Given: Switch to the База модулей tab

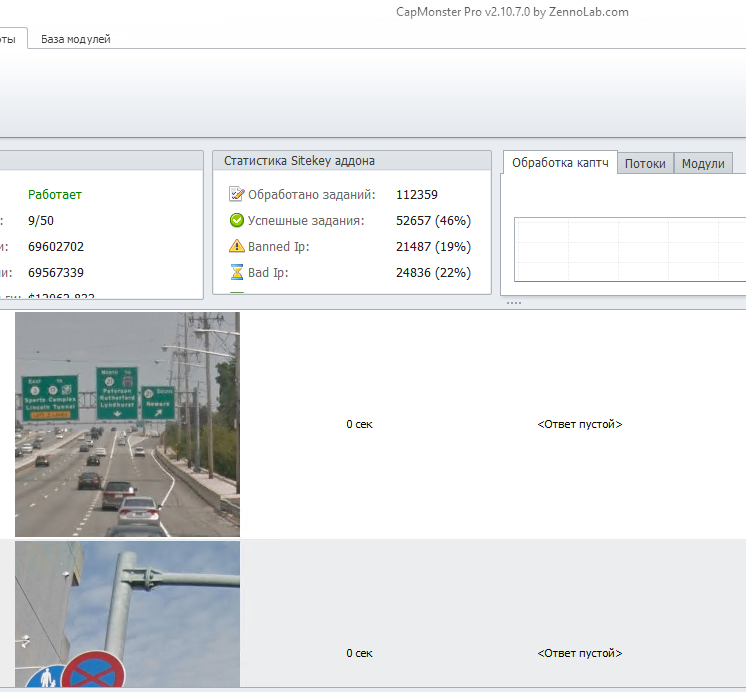Looking at the screenshot, I should click(x=76, y=39).
